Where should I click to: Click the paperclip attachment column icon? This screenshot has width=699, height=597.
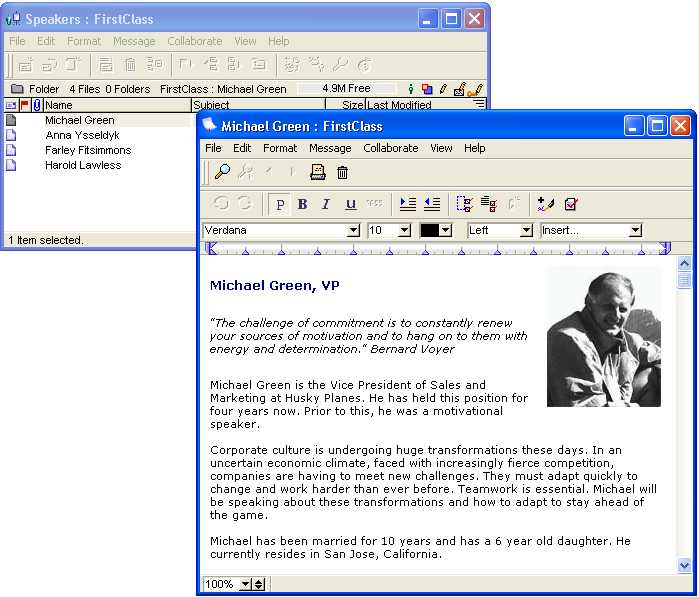37,105
